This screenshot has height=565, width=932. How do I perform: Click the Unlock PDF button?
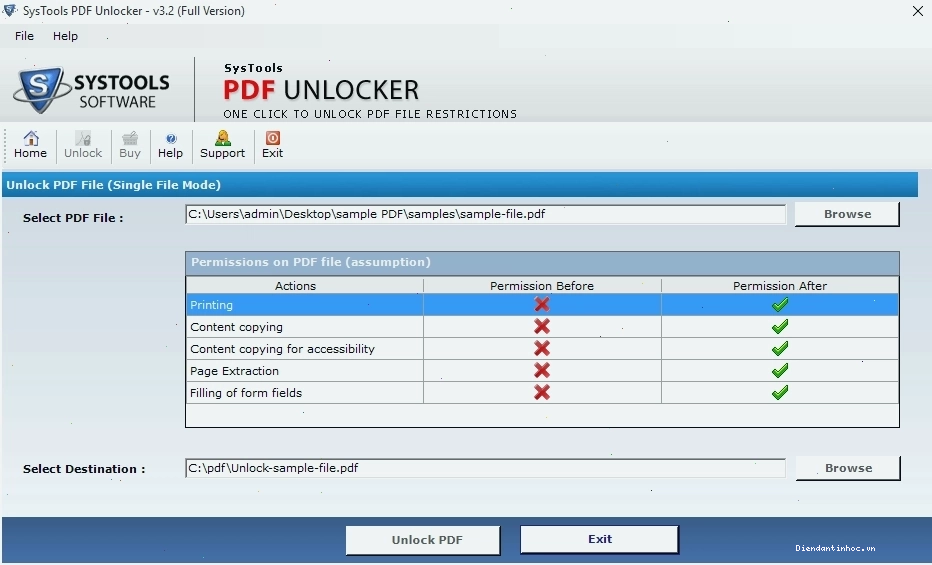pos(423,539)
